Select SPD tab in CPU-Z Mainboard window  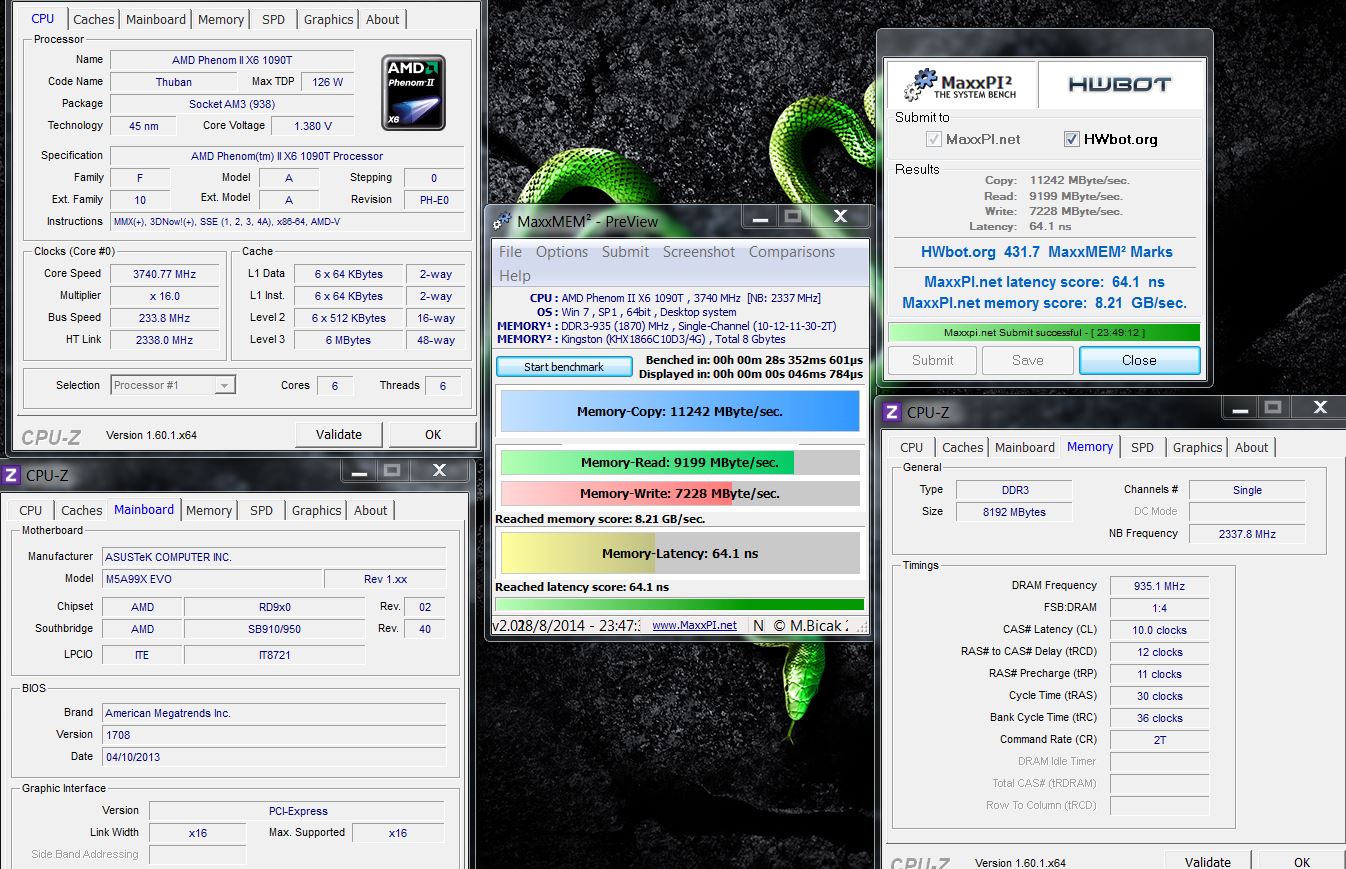261,510
